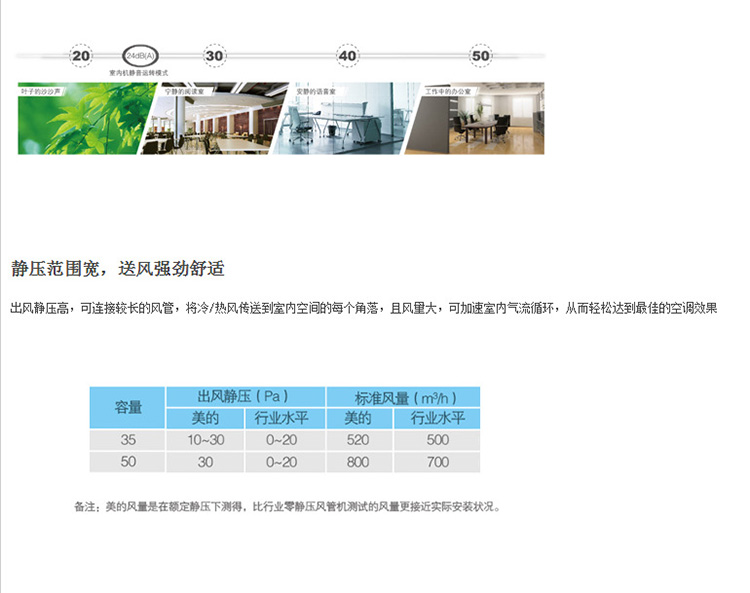Select the 800 airflow value cell
The image size is (750, 593).
click(358, 462)
